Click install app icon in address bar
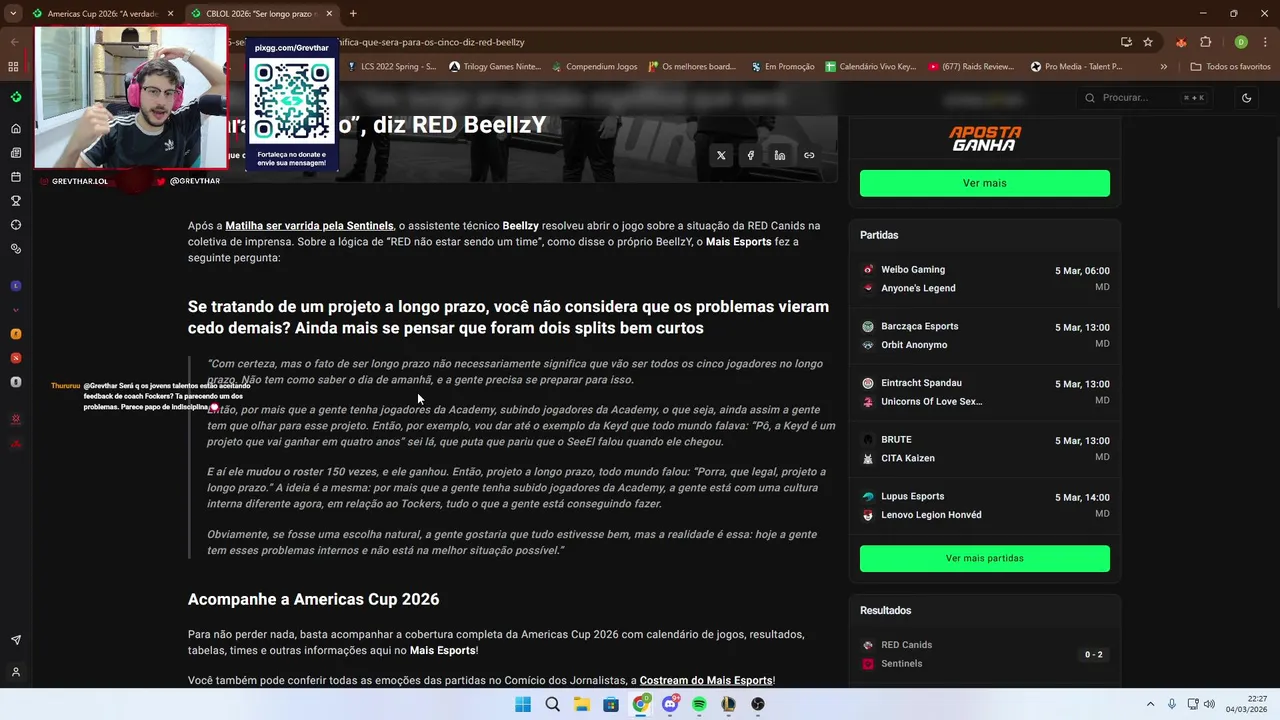The width and height of the screenshot is (1280, 720). click(x=1126, y=42)
